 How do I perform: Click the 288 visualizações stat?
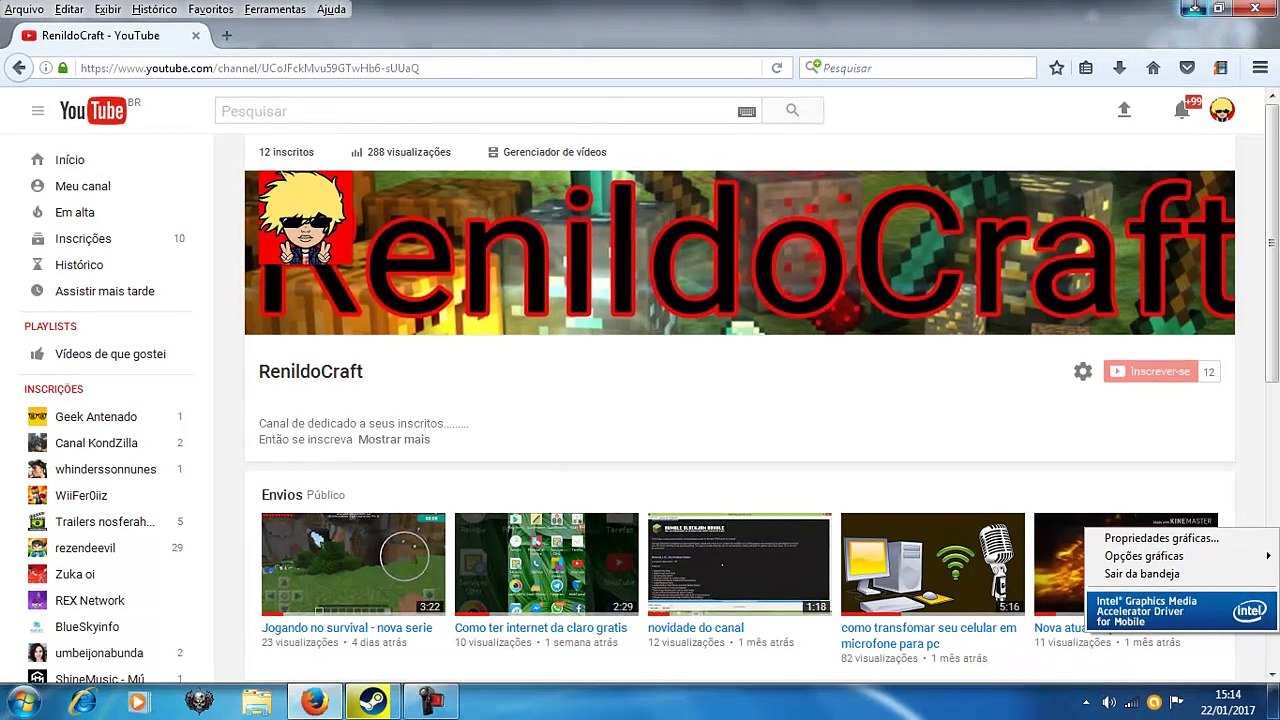pos(401,152)
